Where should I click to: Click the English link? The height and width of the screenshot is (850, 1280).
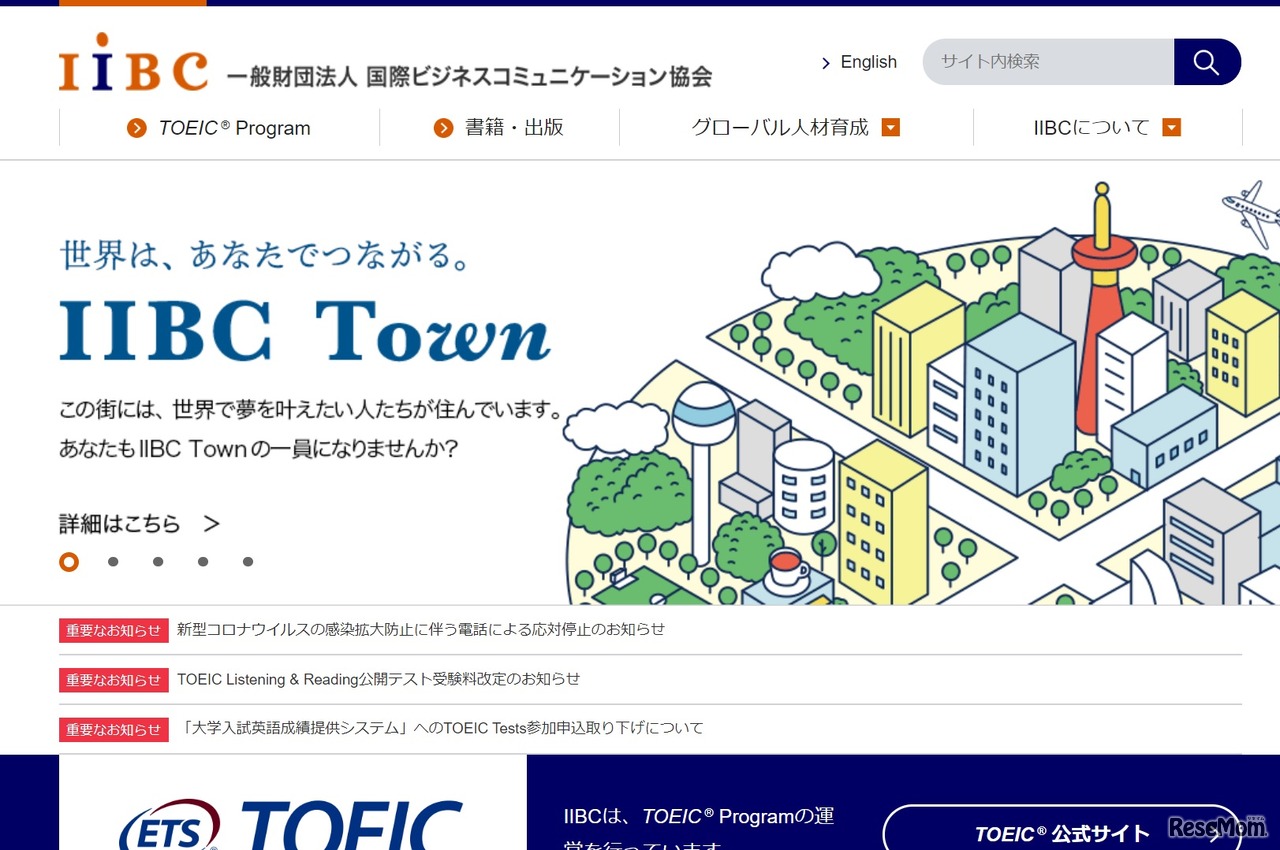tap(868, 62)
